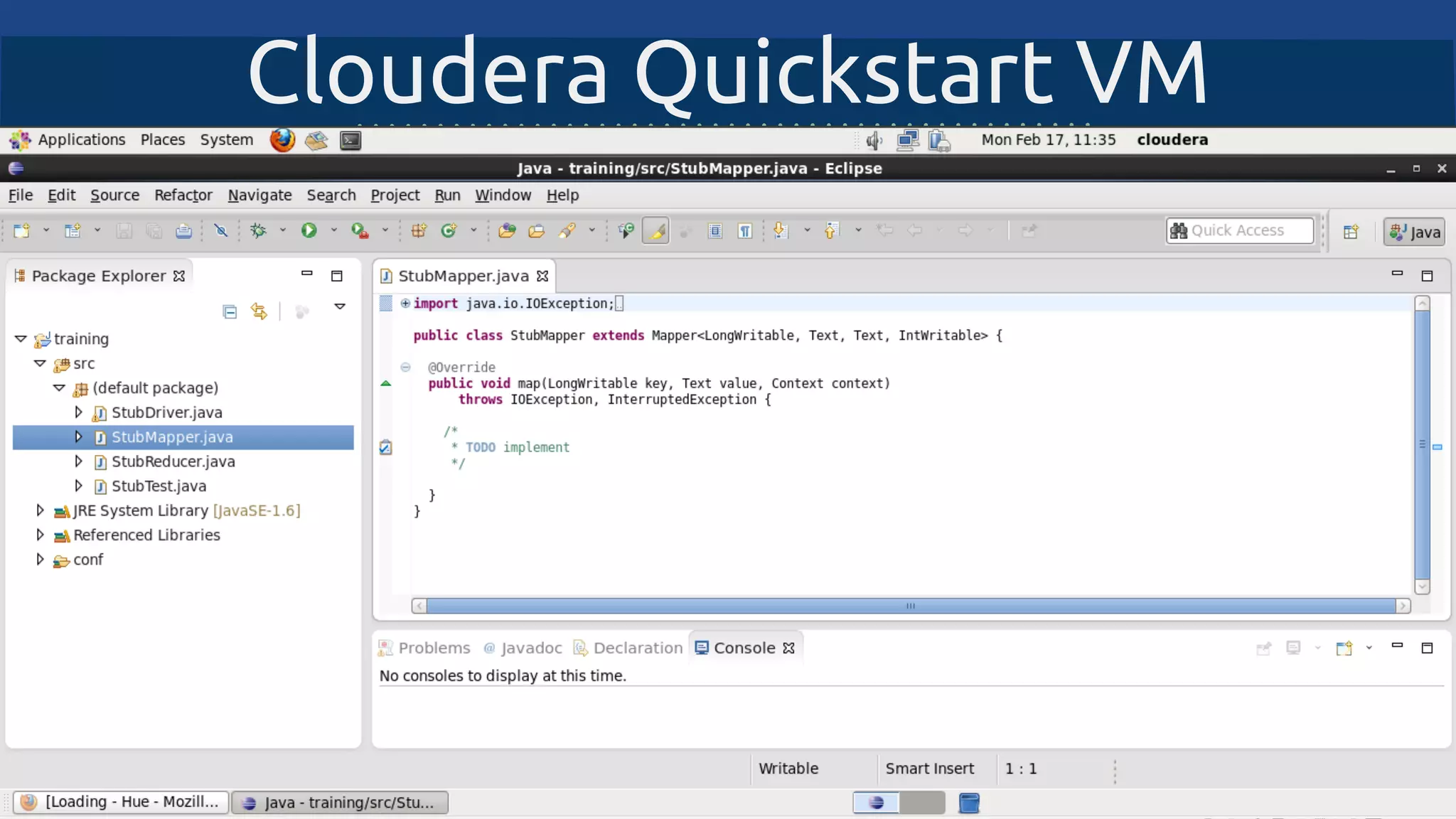
Task: Click the Debug bug icon
Action: point(258,230)
